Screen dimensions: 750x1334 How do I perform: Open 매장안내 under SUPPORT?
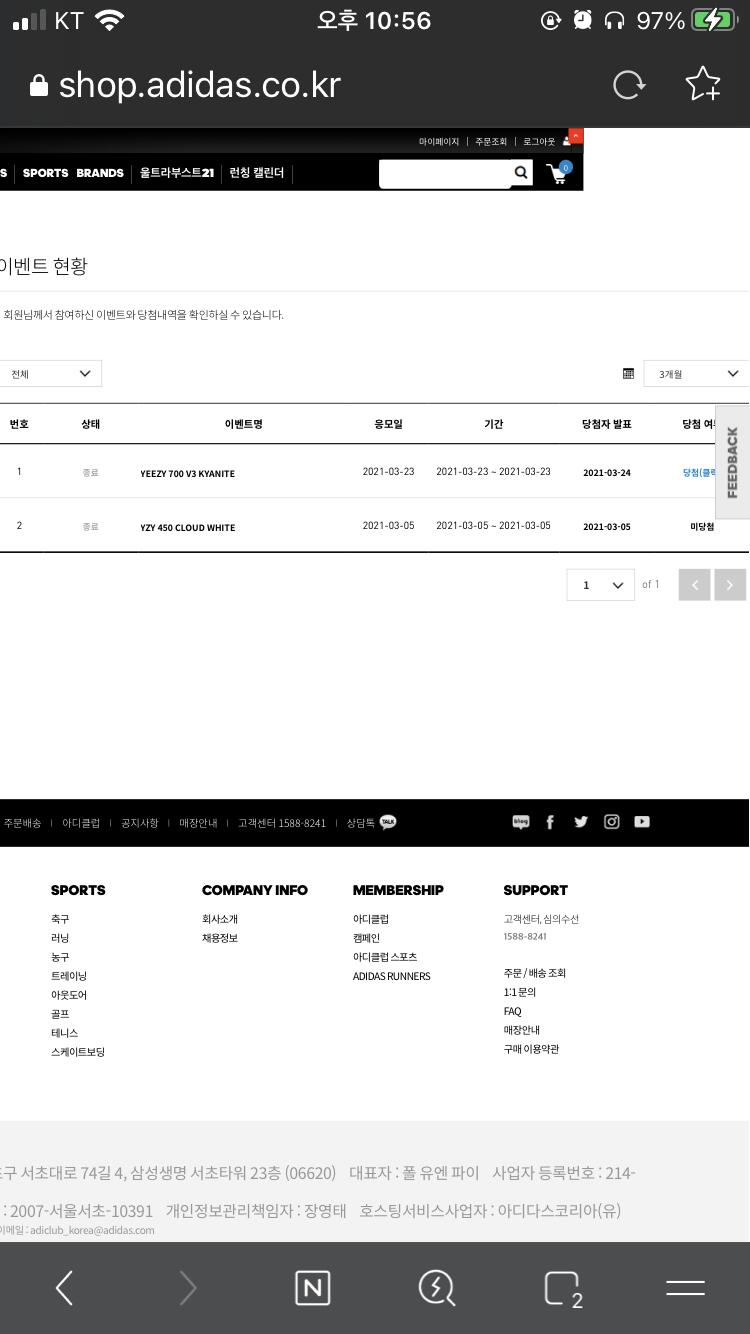pyautogui.click(x=522, y=1030)
